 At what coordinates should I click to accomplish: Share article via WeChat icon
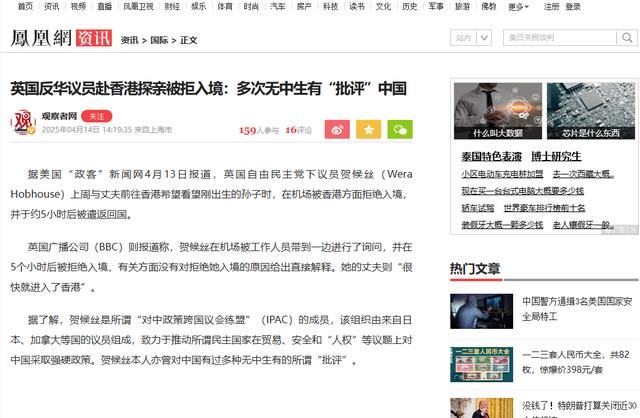400,129
